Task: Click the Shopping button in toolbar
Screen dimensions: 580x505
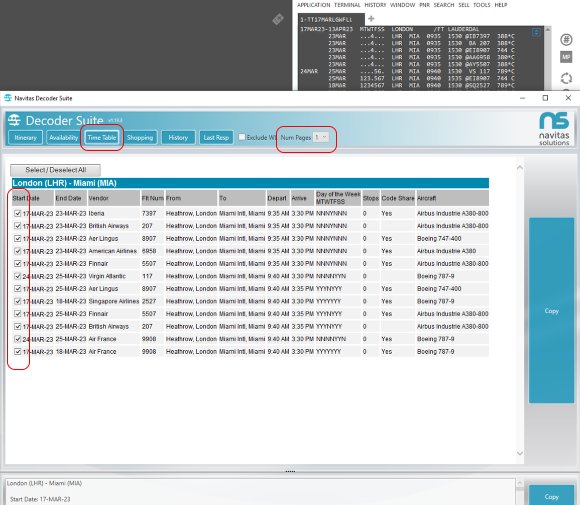Action: click(x=140, y=138)
